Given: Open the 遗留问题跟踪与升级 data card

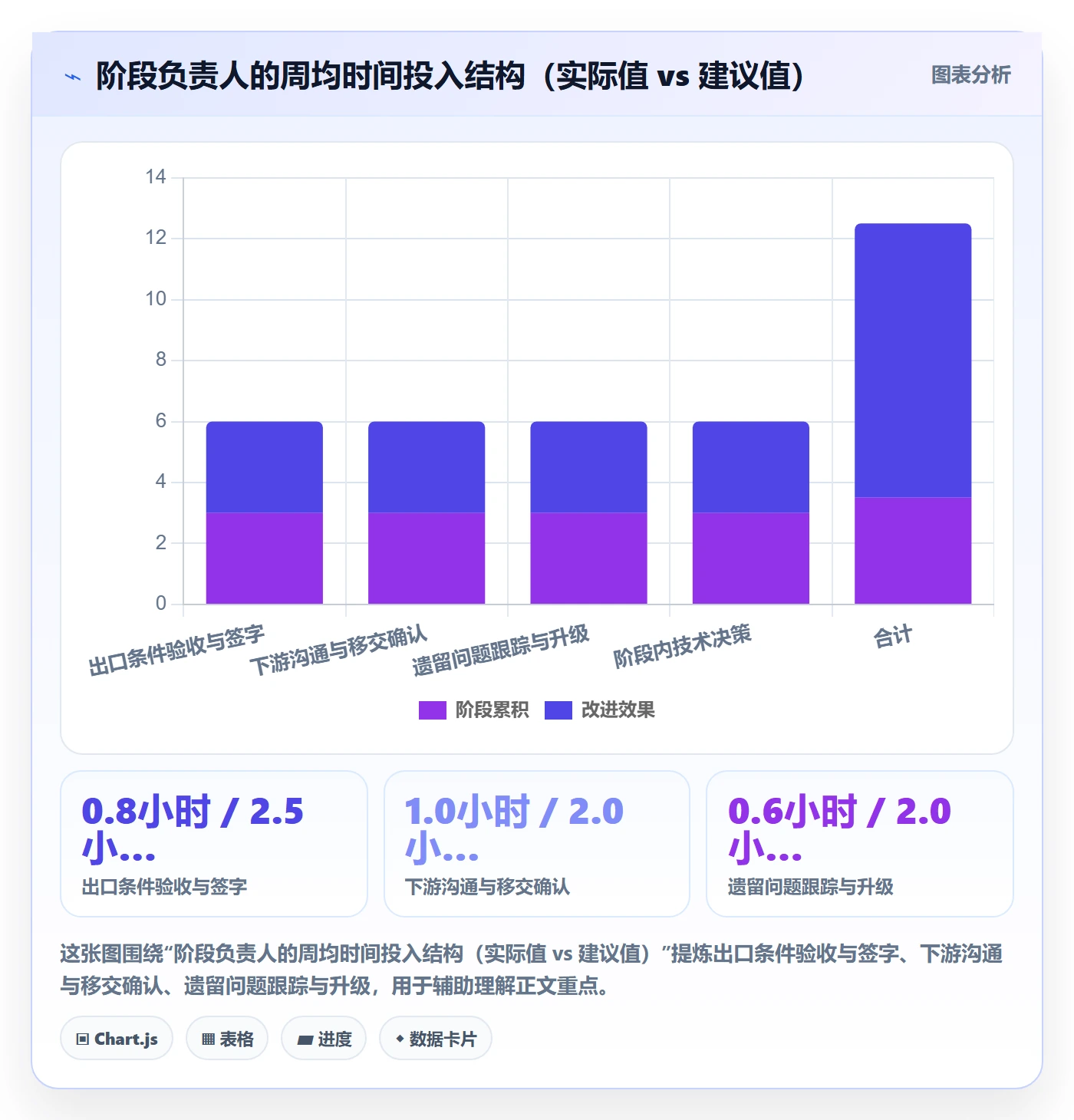Looking at the screenshot, I should coord(860,844).
